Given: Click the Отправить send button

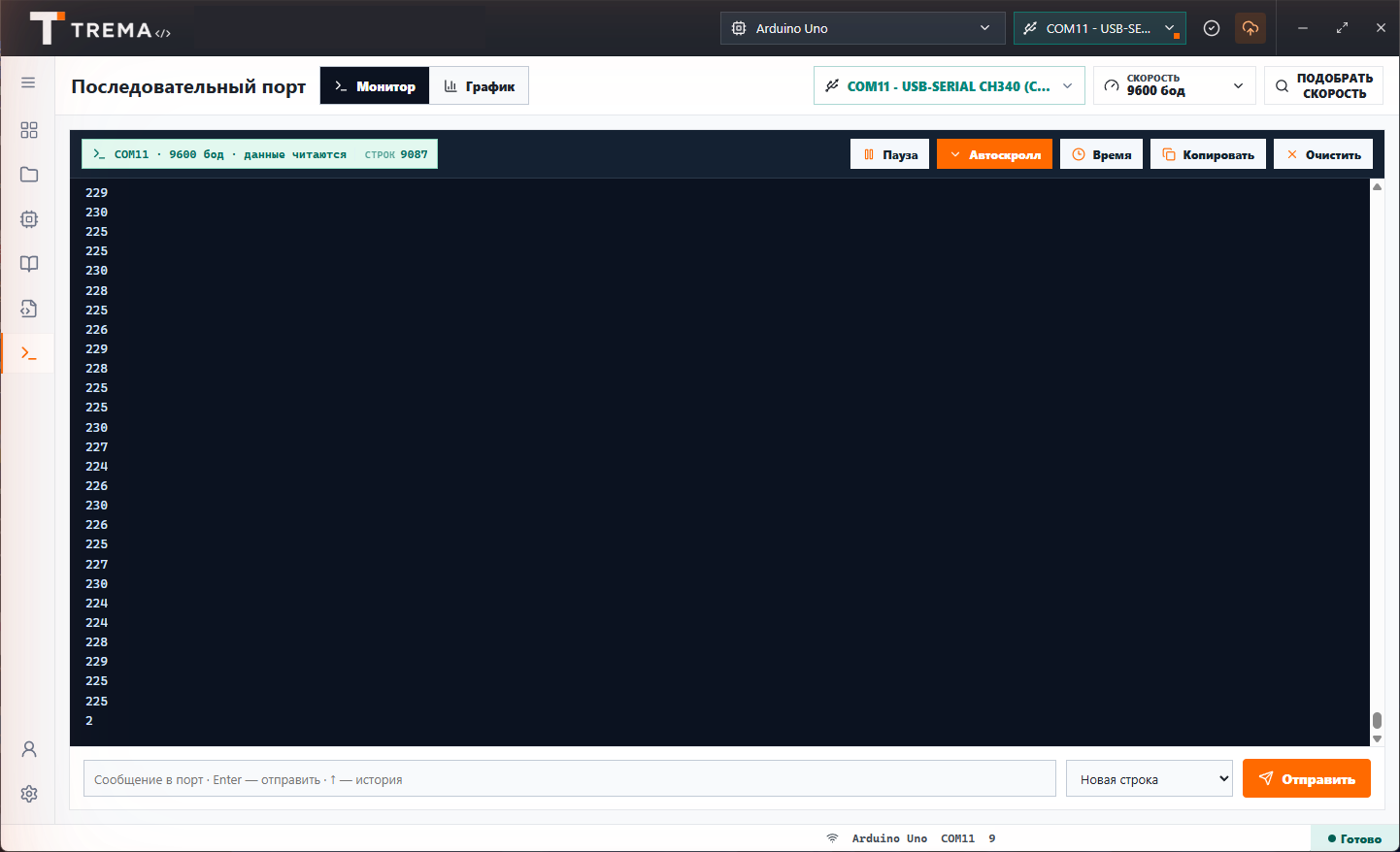Looking at the screenshot, I should (1307, 778).
